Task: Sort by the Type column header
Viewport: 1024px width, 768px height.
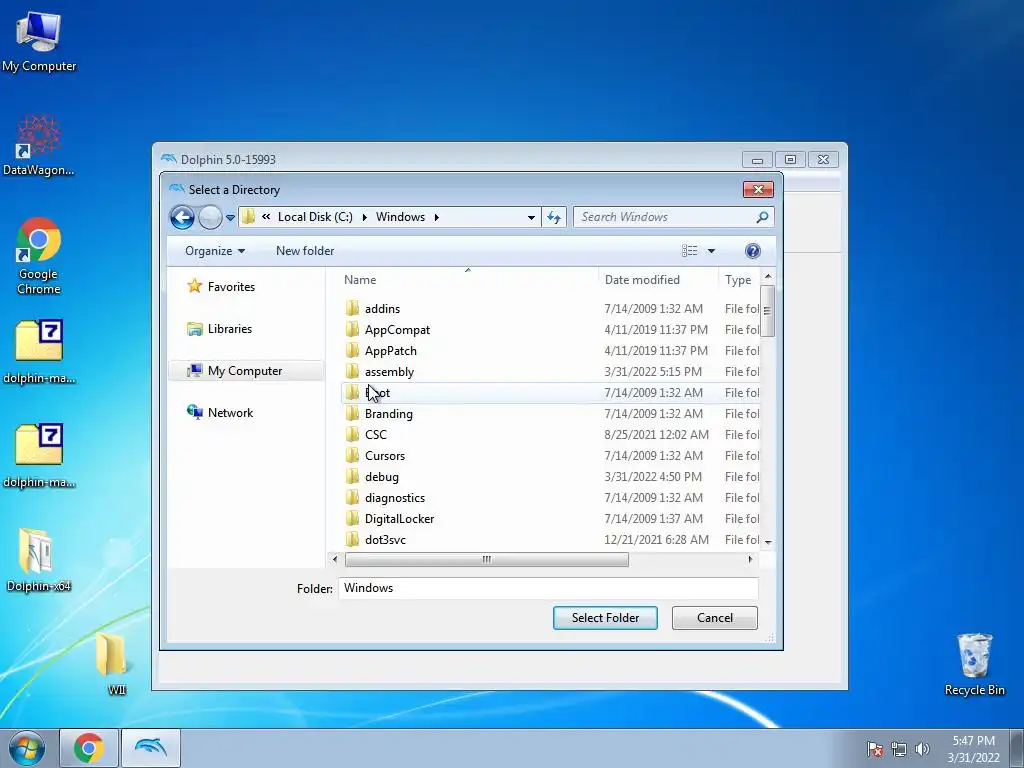Action: click(739, 280)
